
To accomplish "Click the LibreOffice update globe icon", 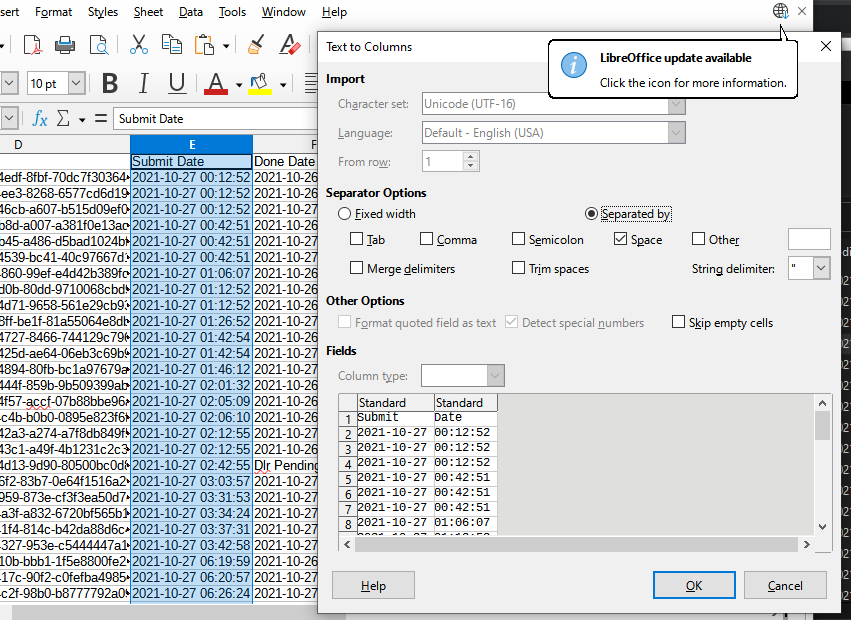I will pos(780,11).
